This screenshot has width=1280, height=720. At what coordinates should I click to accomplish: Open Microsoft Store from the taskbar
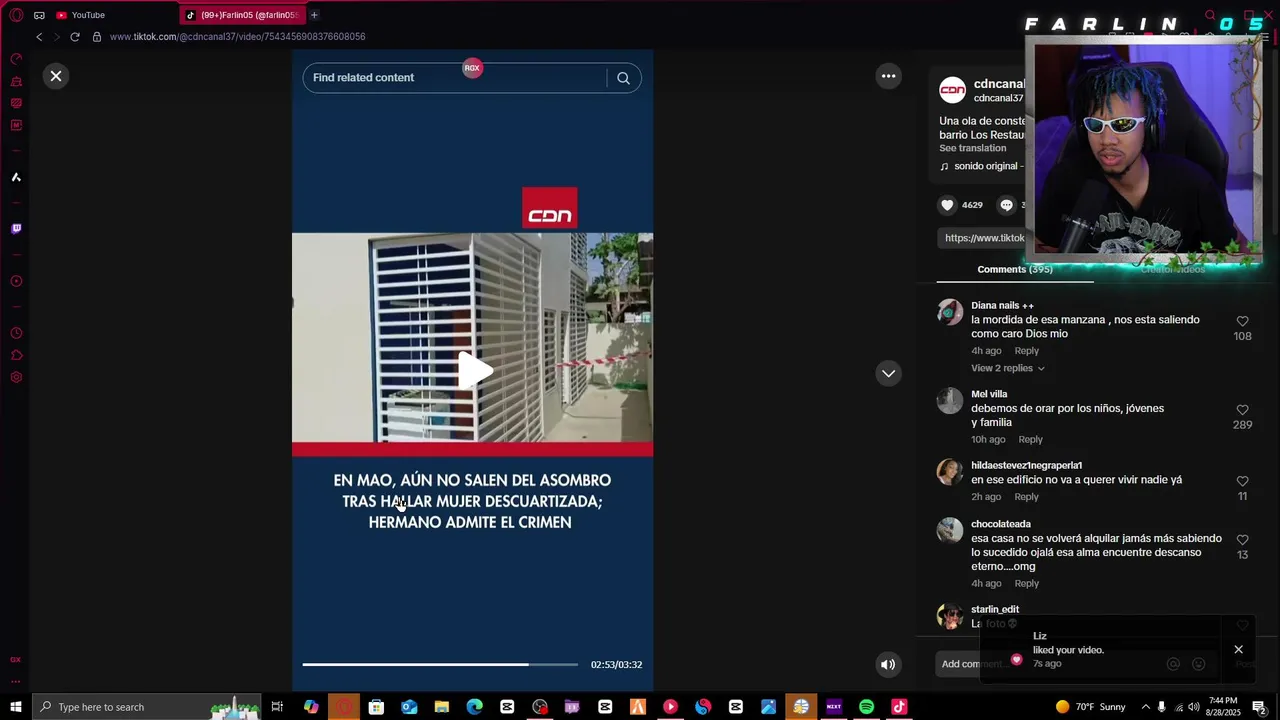376,707
